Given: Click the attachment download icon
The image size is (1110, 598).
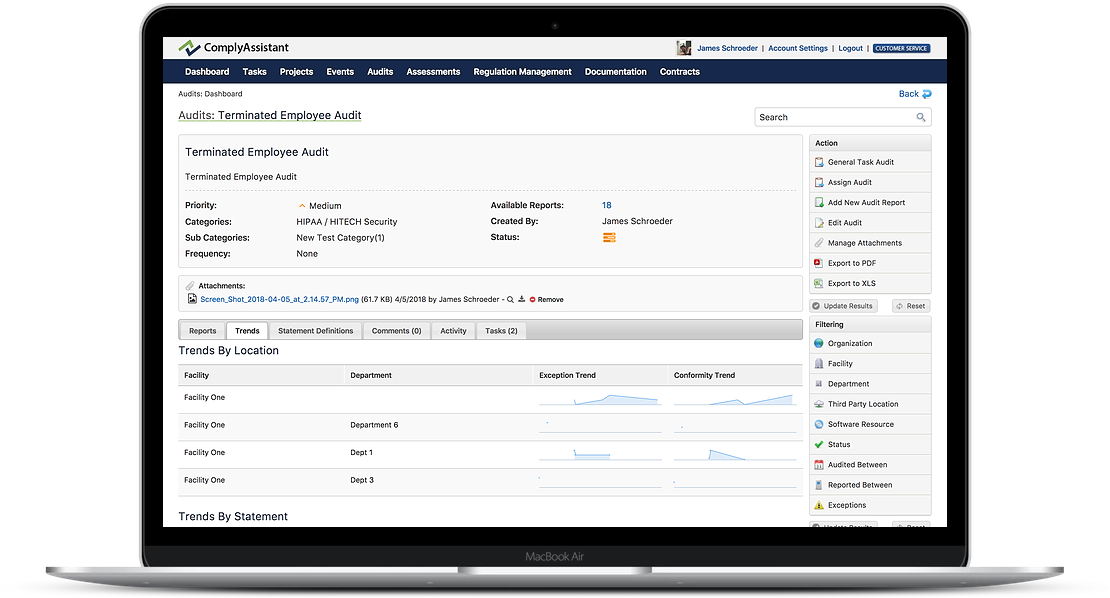Looking at the screenshot, I should (521, 299).
